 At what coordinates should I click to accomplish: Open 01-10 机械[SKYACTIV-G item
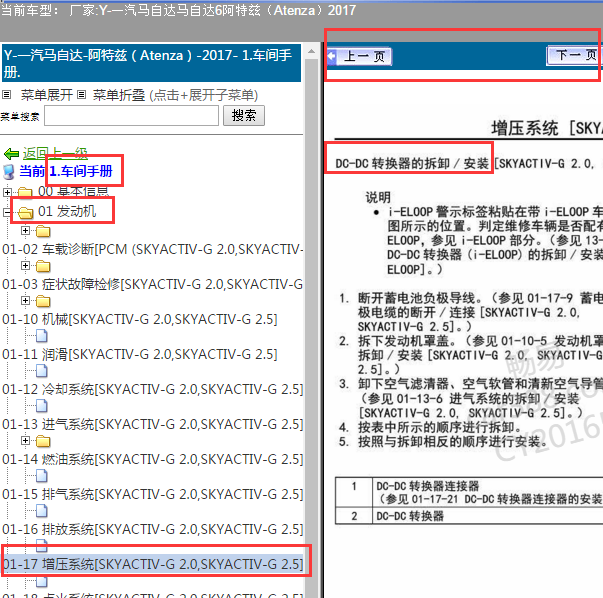click(140, 320)
